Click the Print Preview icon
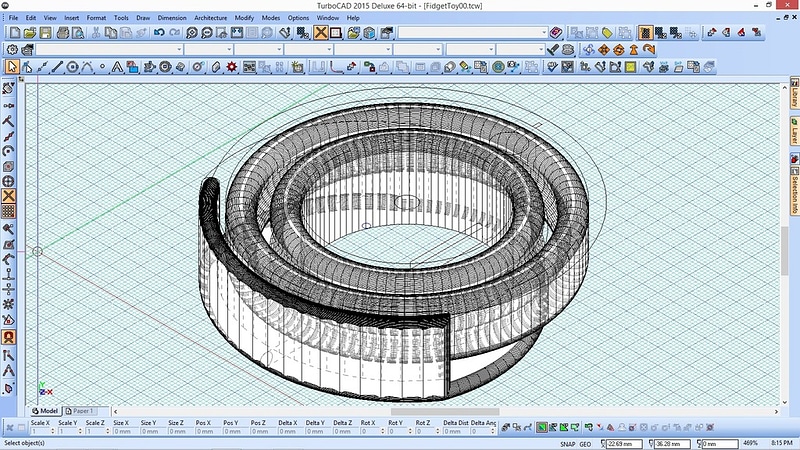 (x=78, y=33)
